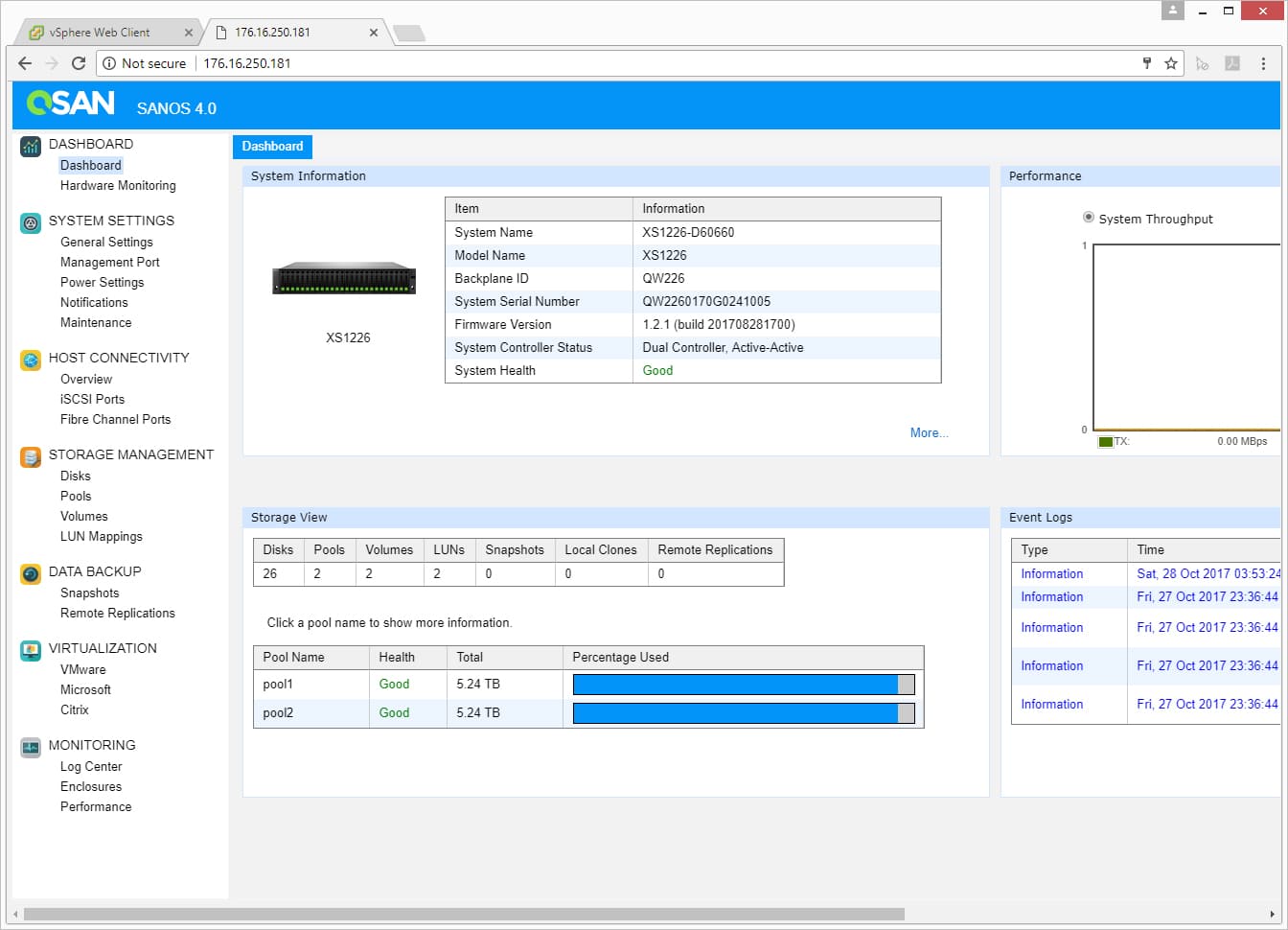Click the Chrome profile user icon

click(x=1172, y=11)
